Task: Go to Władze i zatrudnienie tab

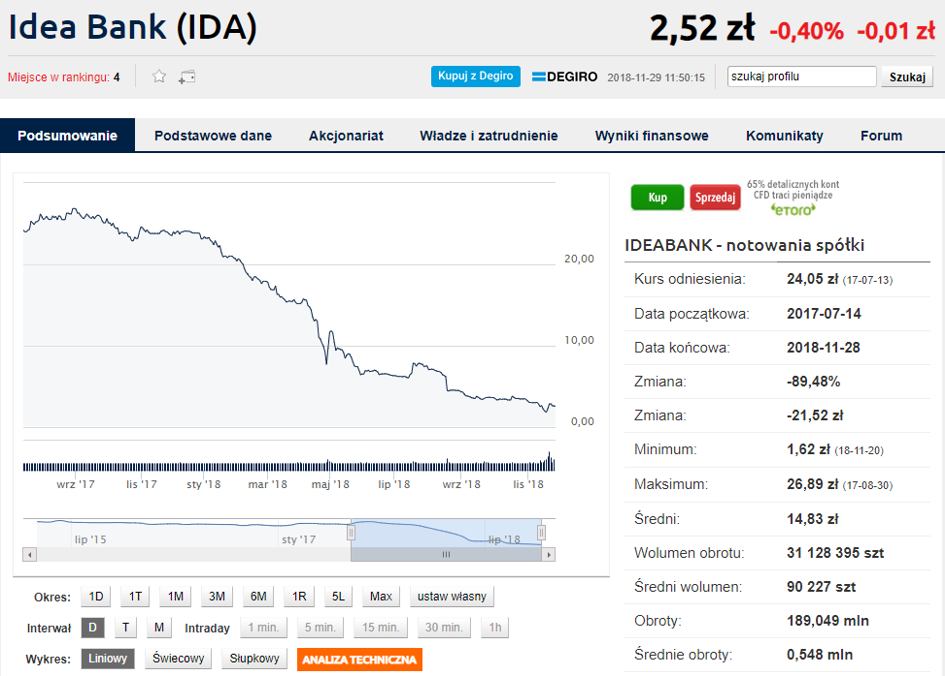Action: pyautogui.click(x=489, y=136)
